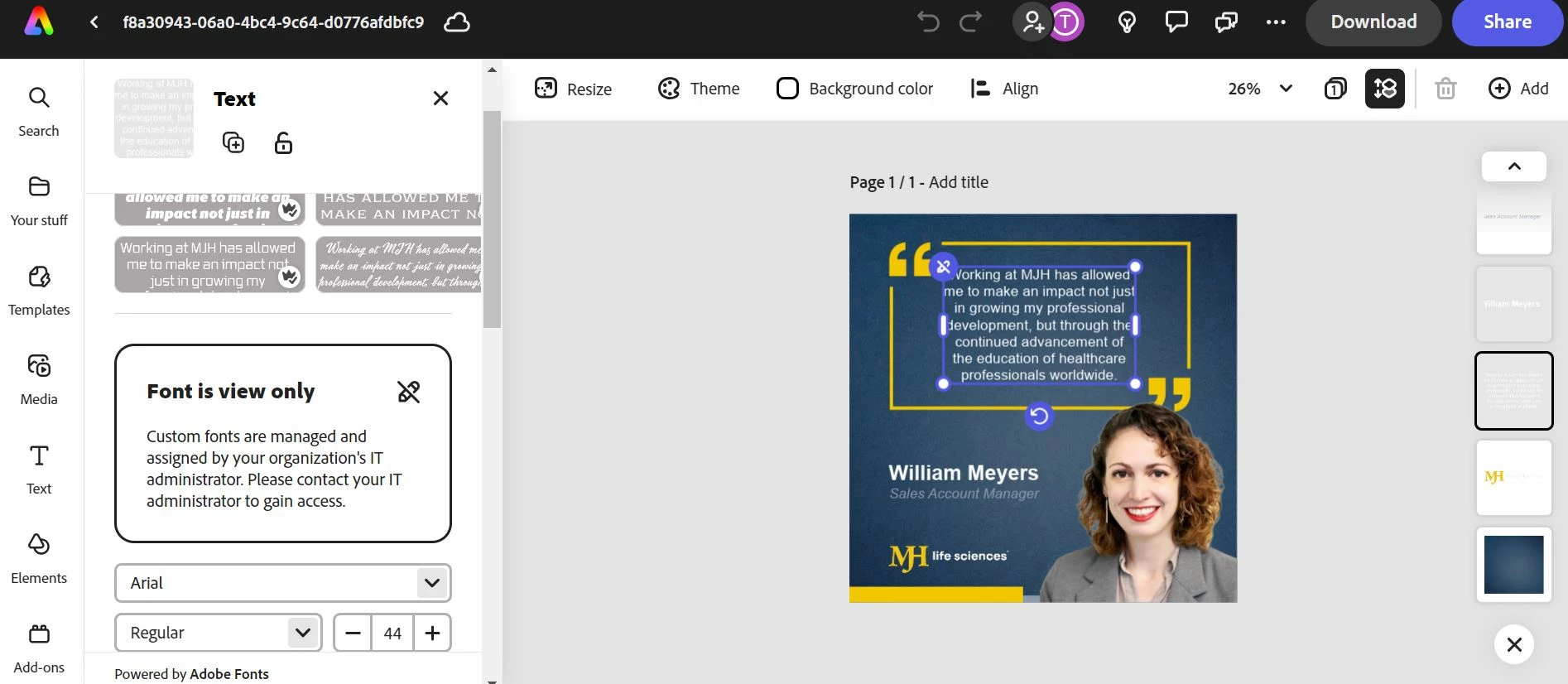Go back using the arrow
Image resolution: width=1568 pixels, height=684 pixels.
click(94, 22)
